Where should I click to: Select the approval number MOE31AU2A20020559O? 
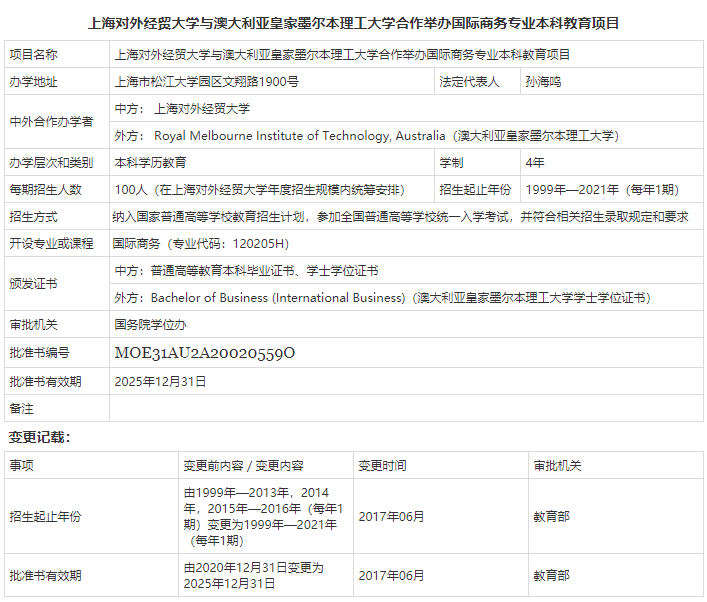[205, 353]
